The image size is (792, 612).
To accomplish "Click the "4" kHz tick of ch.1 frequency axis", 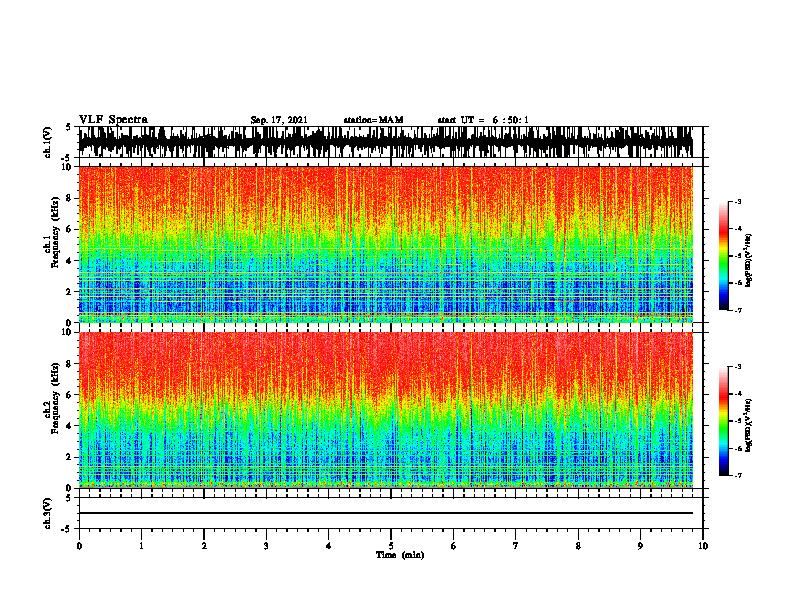I will (x=70, y=261).
